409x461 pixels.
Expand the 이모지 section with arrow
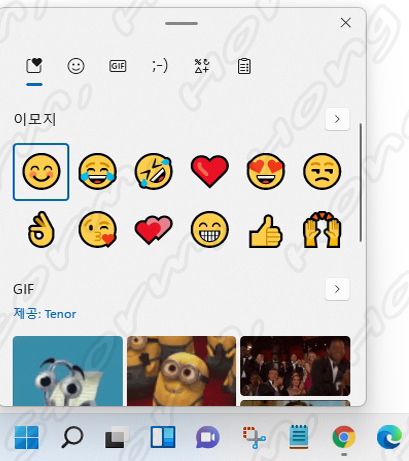337,119
